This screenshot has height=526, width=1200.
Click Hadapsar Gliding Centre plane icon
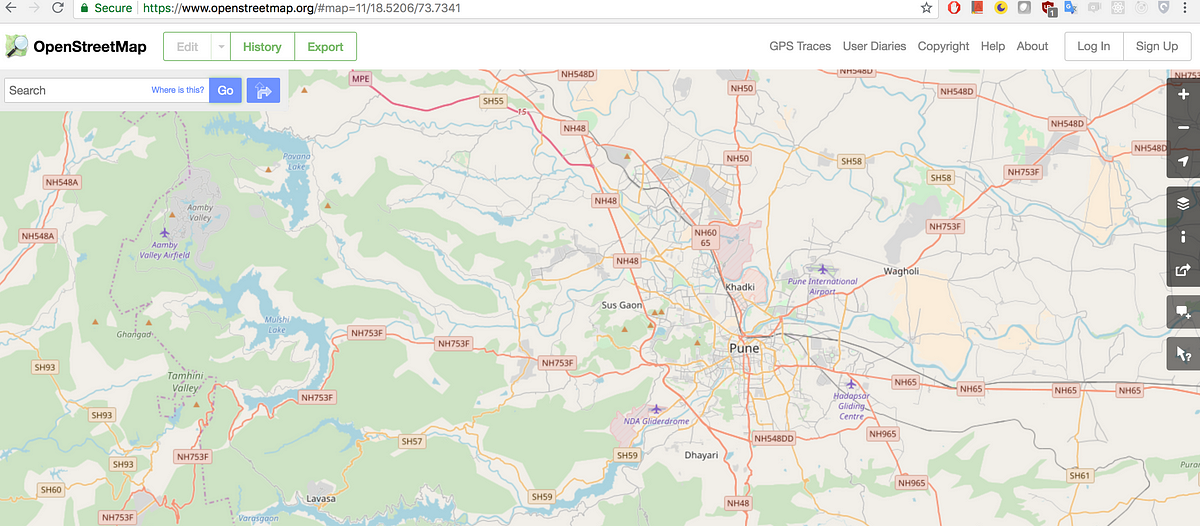pyautogui.click(x=851, y=383)
